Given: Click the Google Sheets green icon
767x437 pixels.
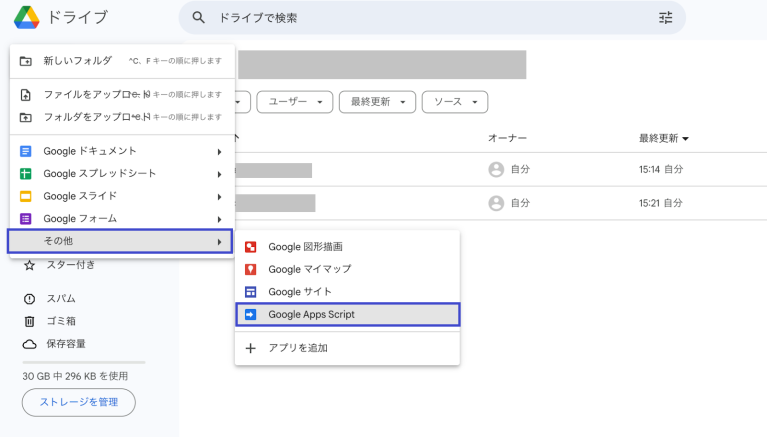Looking at the screenshot, I should [x=25, y=174].
